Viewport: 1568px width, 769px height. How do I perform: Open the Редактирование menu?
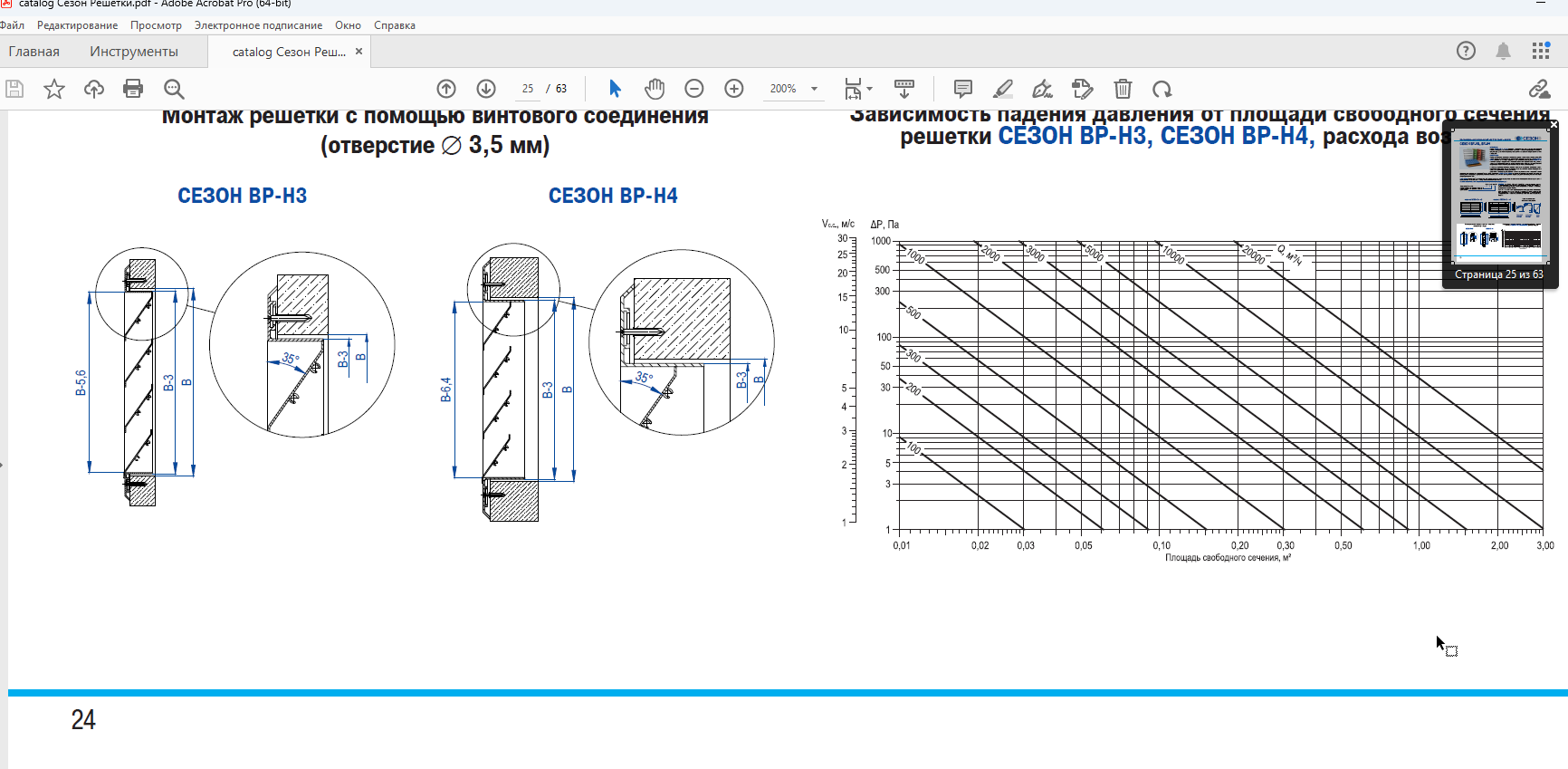click(x=77, y=25)
